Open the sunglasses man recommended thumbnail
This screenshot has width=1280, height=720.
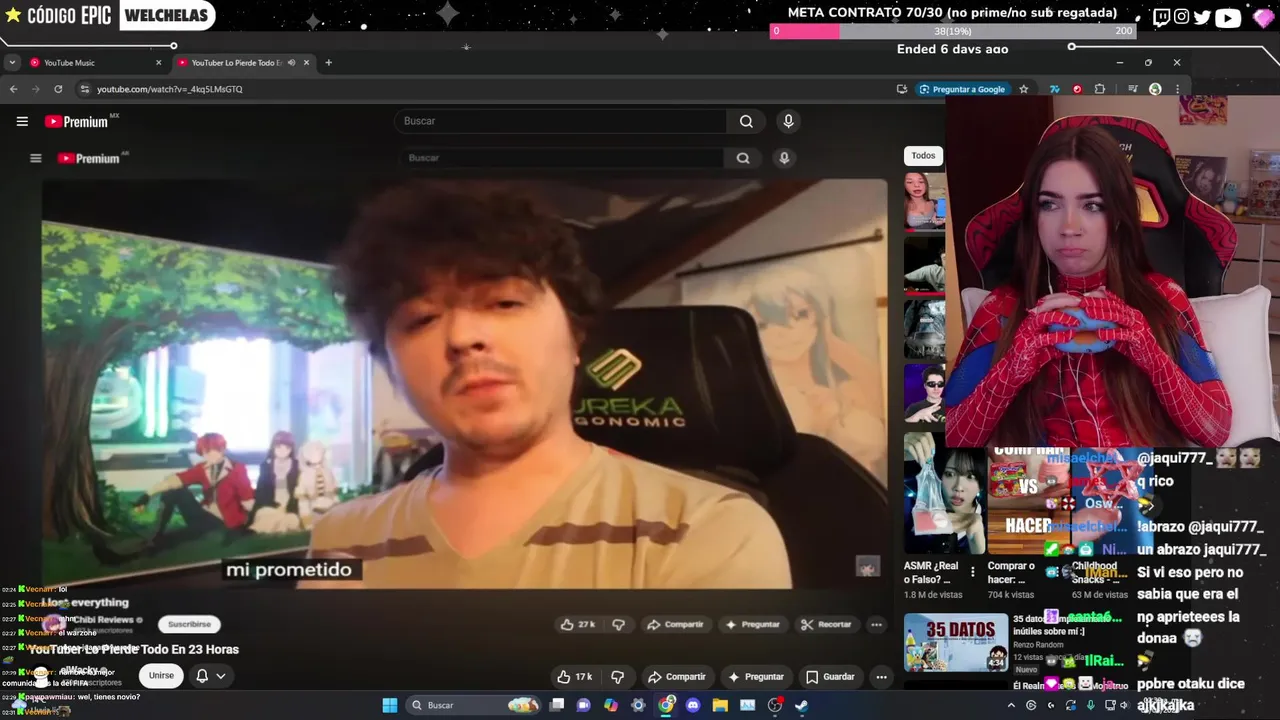click(925, 392)
